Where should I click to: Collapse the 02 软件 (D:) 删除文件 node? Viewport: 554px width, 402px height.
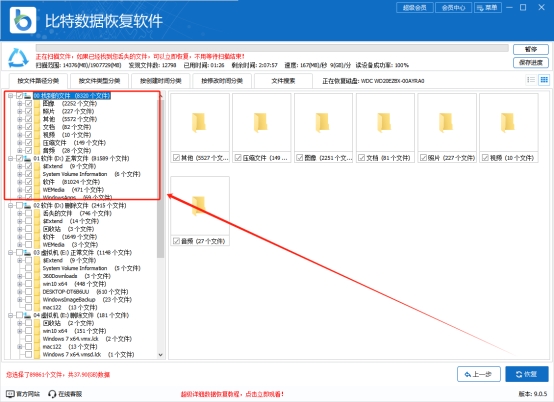[11, 206]
